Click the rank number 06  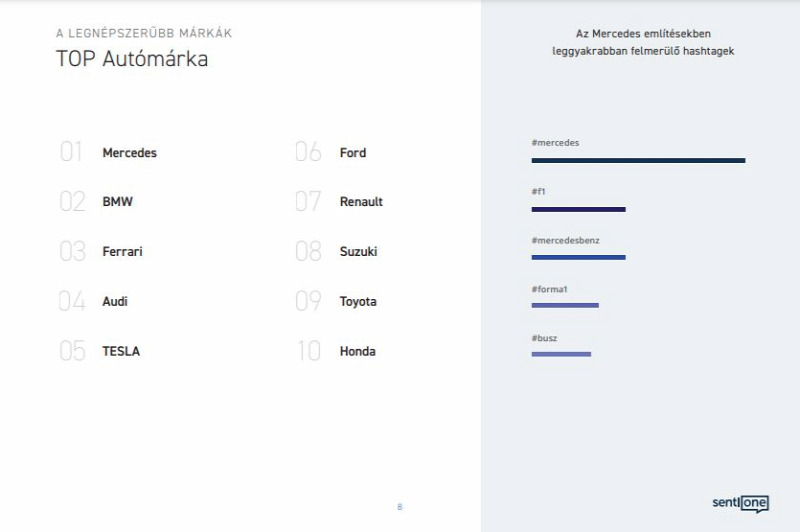point(308,151)
